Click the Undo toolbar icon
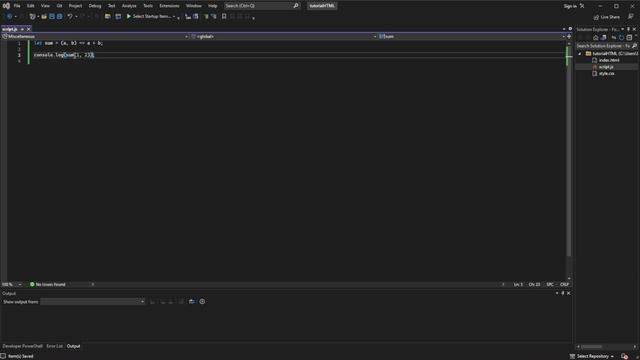Image resolution: width=640 pixels, height=360 pixels. click(70, 16)
